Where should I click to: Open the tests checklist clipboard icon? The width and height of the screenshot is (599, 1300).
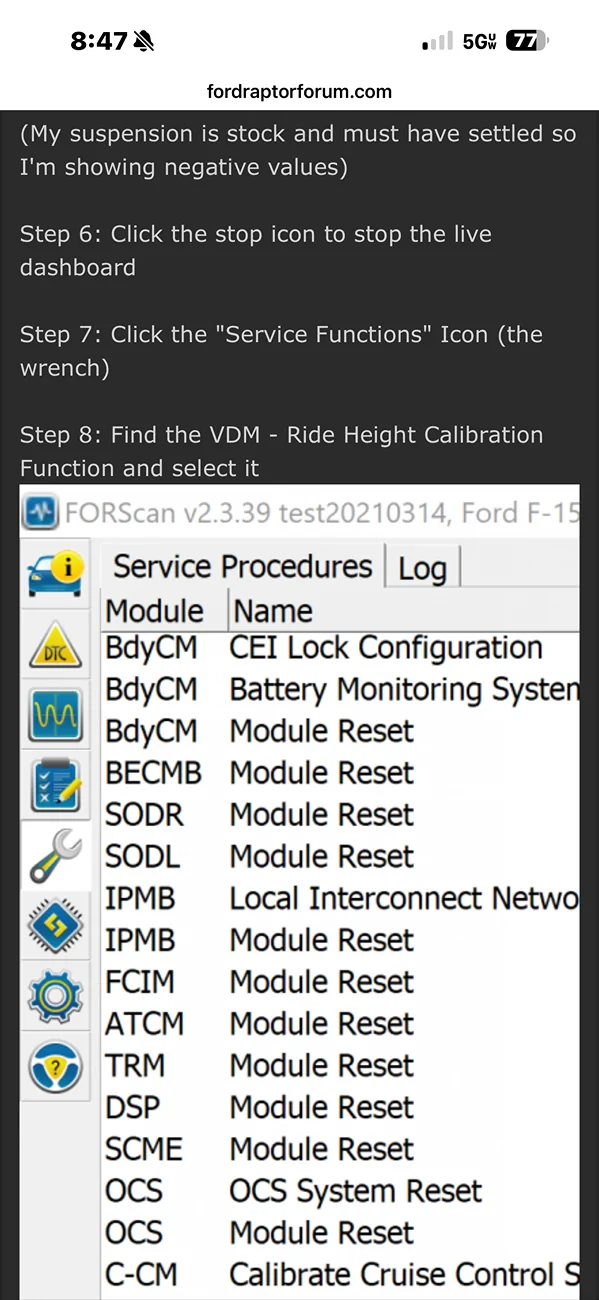(x=55, y=786)
